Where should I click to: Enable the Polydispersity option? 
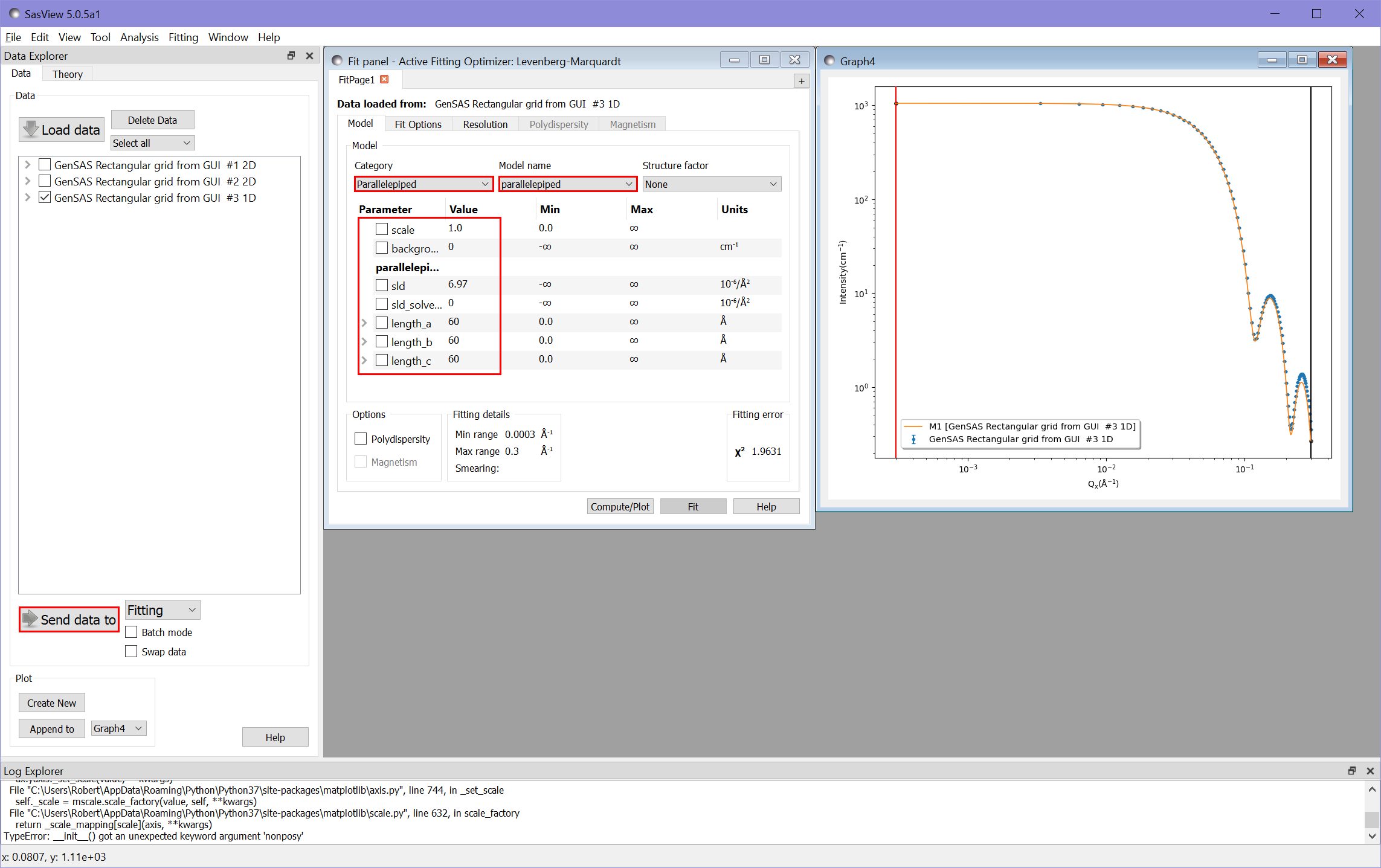click(x=361, y=439)
